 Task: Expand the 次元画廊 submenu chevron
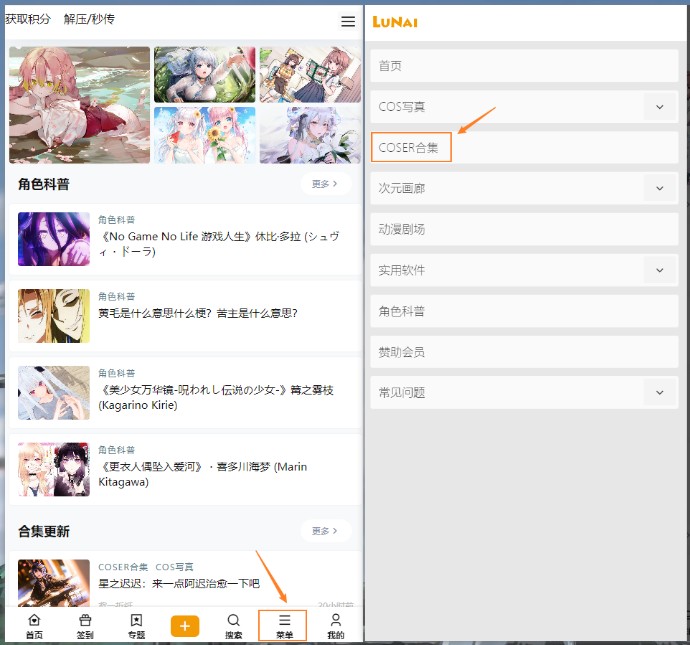tap(660, 188)
